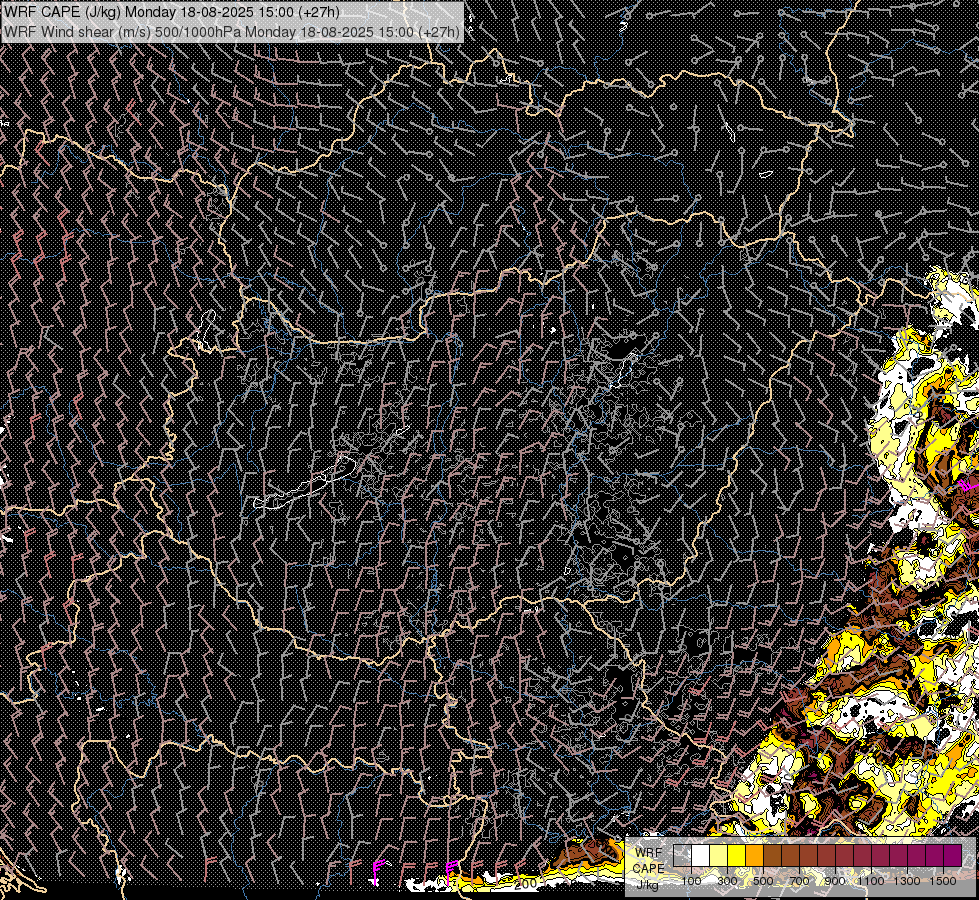Click the purple 1500 J/kg legend swatch
Image resolution: width=979 pixels, height=900 pixels.
[x=953, y=856]
